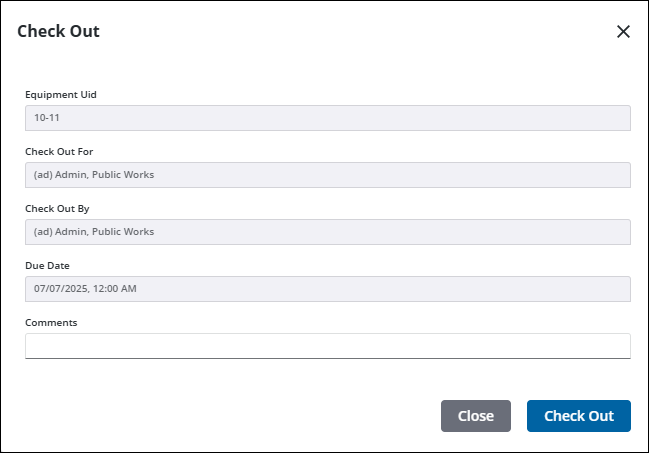The width and height of the screenshot is (649, 453).
Task: Click the Equipment Uid field
Action: [327, 118]
